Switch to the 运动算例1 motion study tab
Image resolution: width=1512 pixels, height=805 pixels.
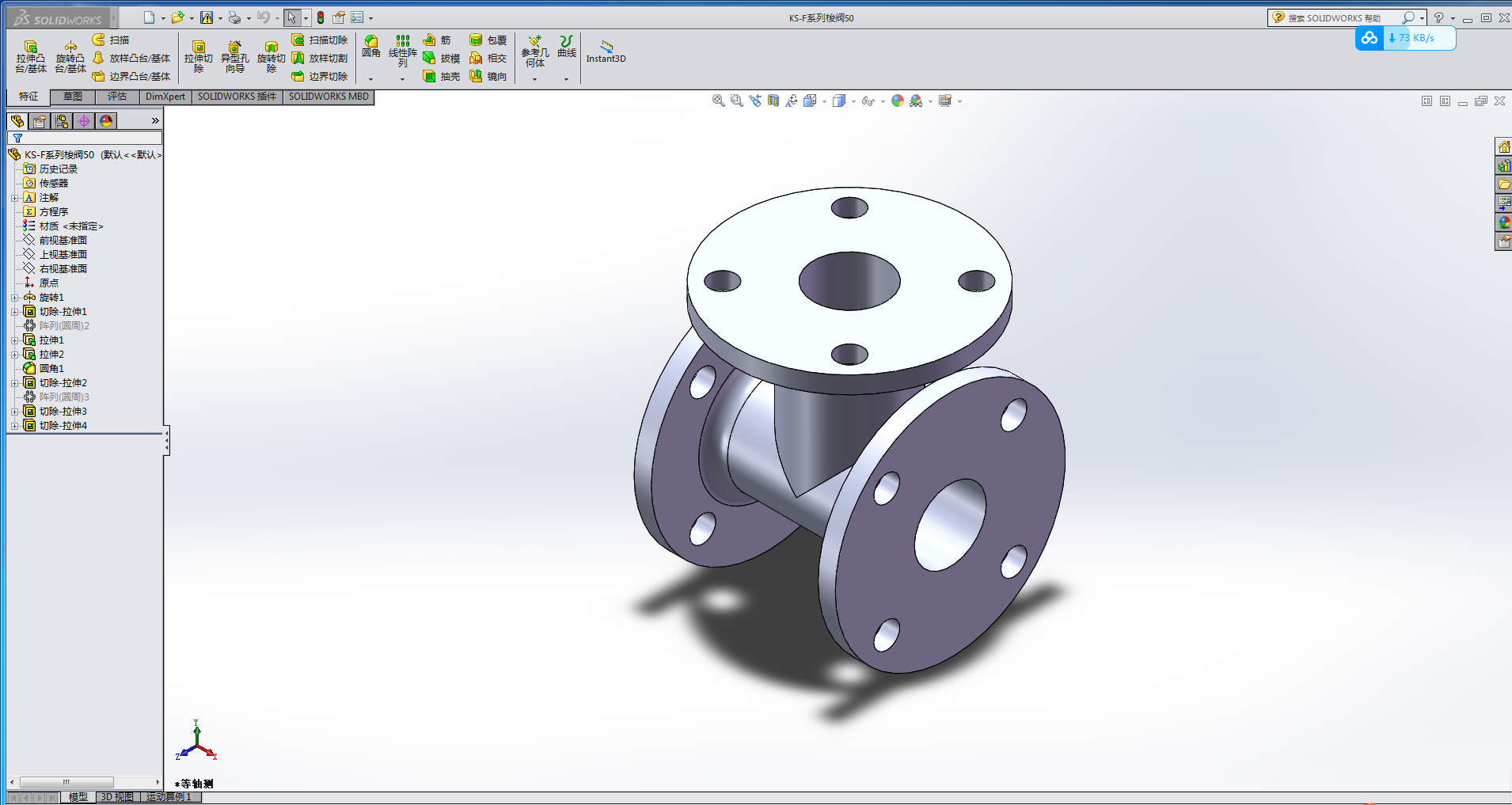169,797
